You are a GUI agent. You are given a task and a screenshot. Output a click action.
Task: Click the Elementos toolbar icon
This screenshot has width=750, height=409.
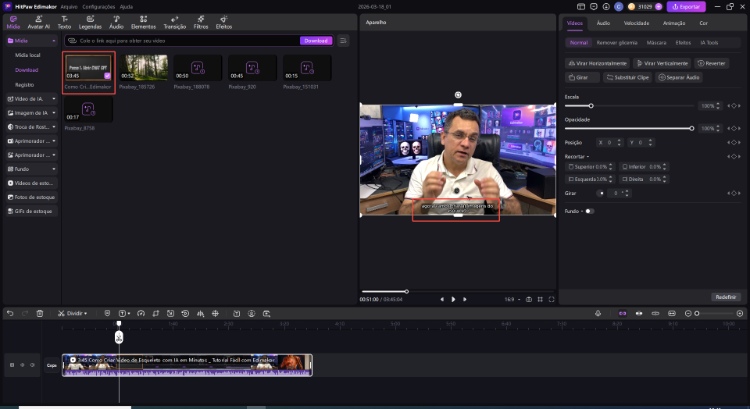click(143, 22)
